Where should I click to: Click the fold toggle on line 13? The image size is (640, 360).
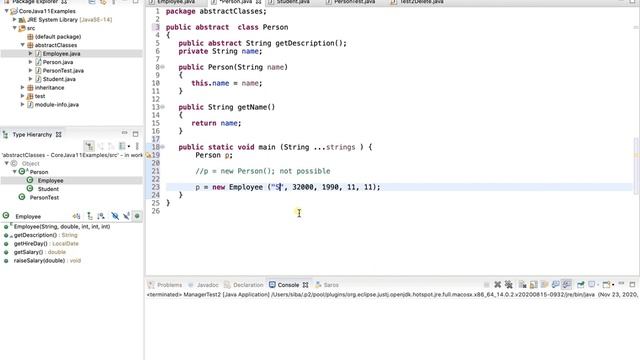(x=162, y=107)
